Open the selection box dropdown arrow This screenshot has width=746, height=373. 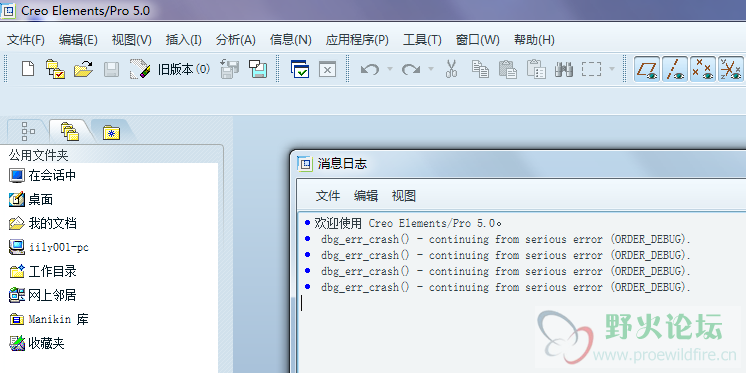click(x=612, y=69)
